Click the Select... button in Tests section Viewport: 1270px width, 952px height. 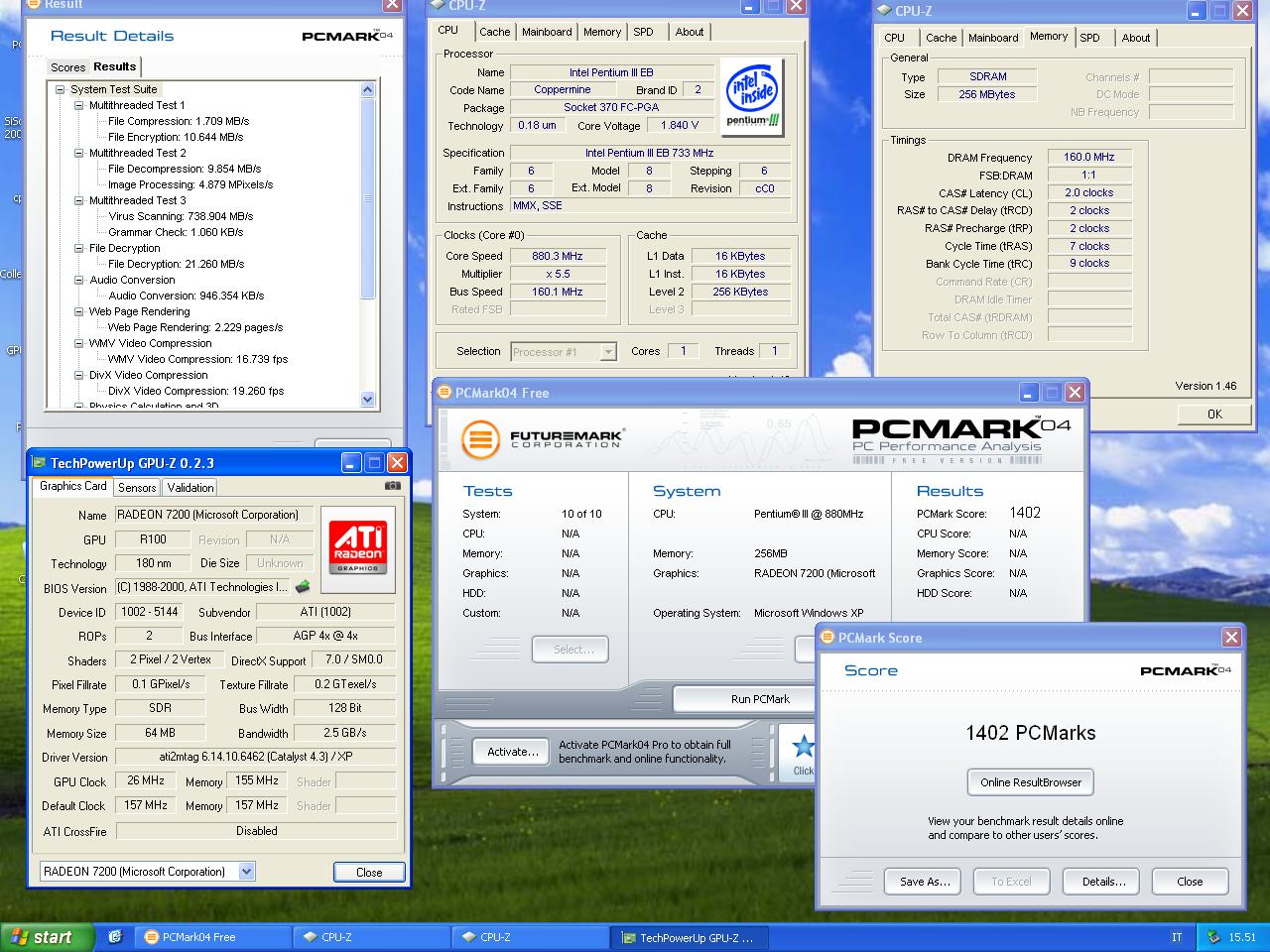click(x=572, y=650)
